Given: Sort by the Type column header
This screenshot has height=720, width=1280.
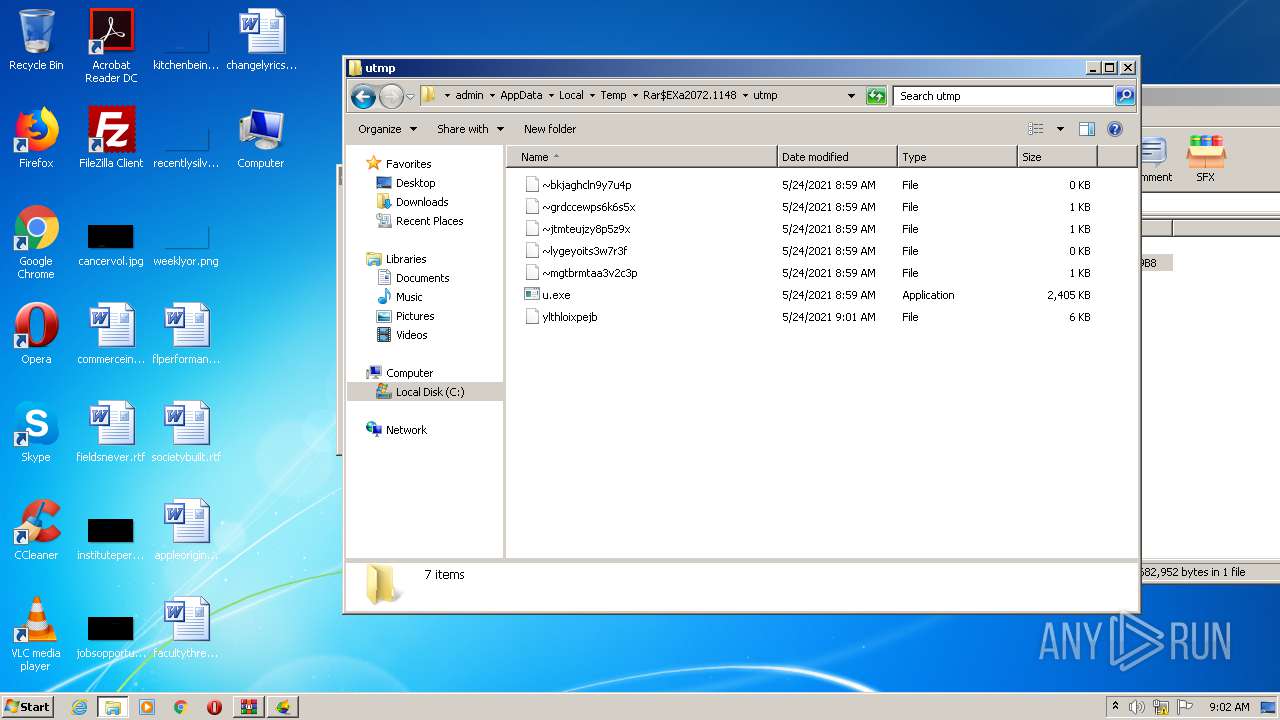Looking at the screenshot, I should (957, 157).
